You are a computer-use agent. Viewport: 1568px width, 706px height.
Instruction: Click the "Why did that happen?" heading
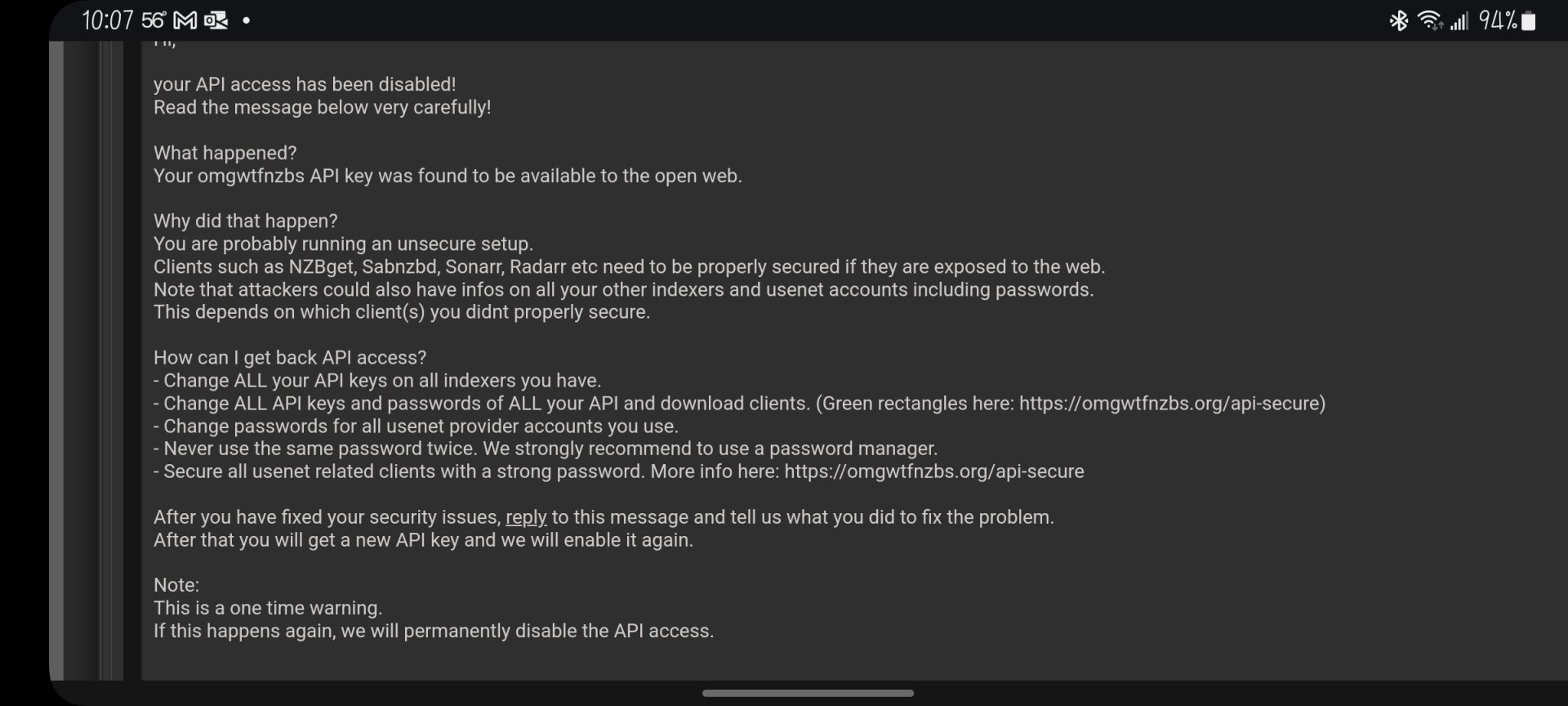click(x=246, y=221)
